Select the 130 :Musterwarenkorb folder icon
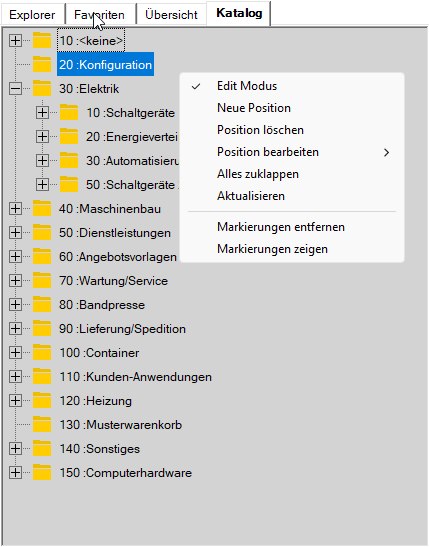 coord(42,425)
